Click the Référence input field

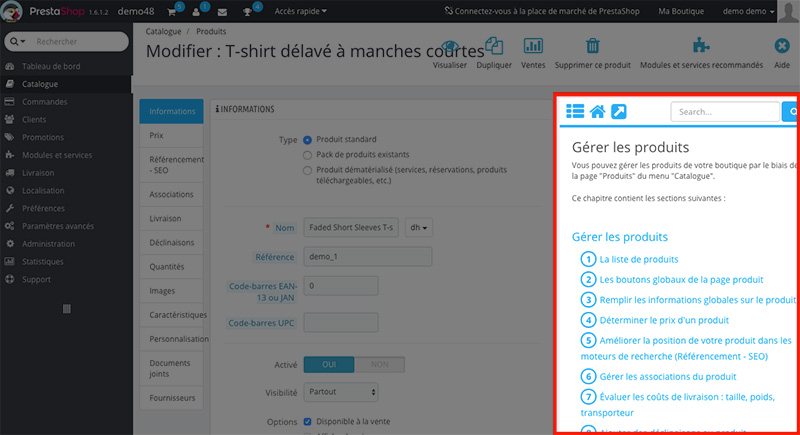[x=367, y=256]
